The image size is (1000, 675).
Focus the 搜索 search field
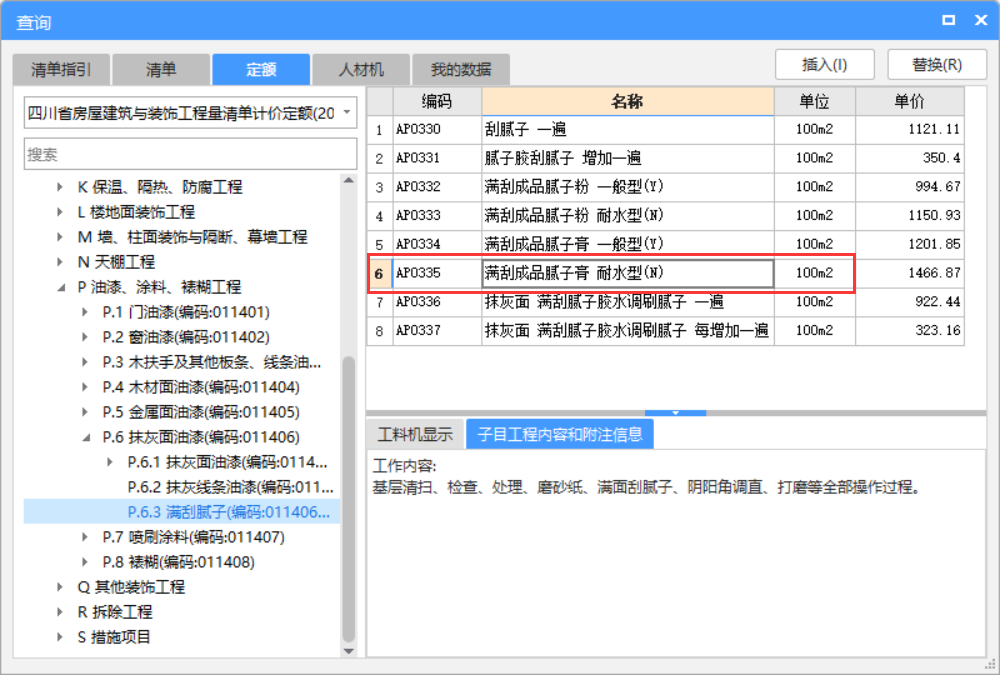tap(190, 154)
